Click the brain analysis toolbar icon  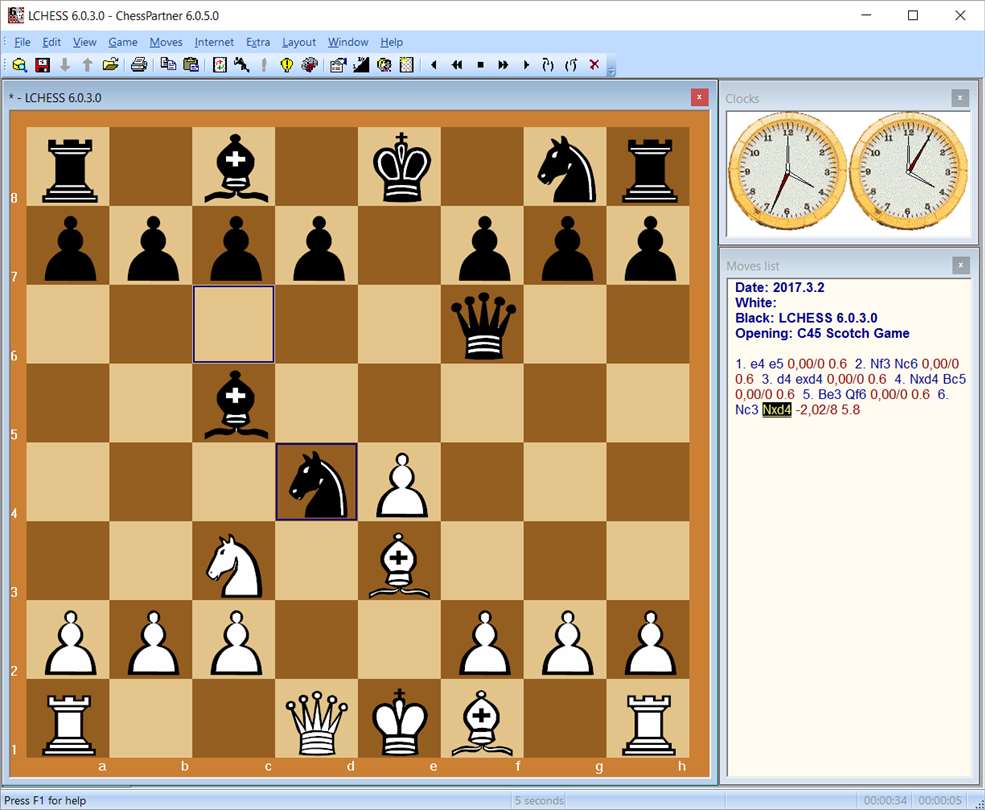click(310, 65)
